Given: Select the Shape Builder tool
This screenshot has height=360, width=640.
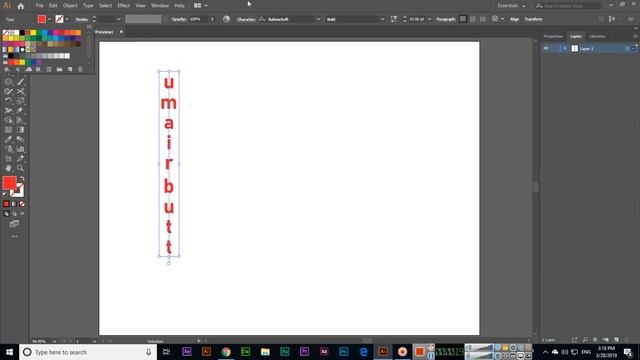Looking at the screenshot, I should [8, 120].
